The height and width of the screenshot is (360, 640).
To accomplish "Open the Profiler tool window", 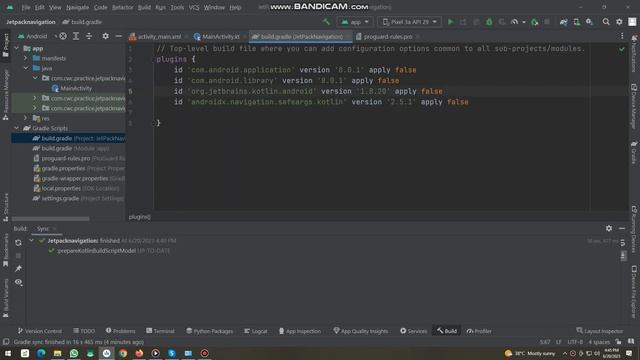I will (479, 331).
